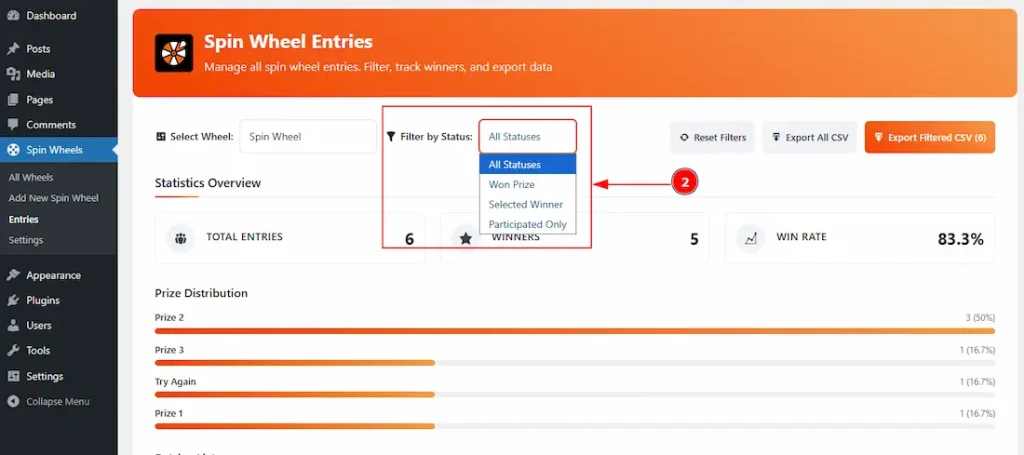The height and width of the screenshot is (455, 1024).
Task: Click the Posts pin icon
Action: pyautogui.click(x=13, y=49)
